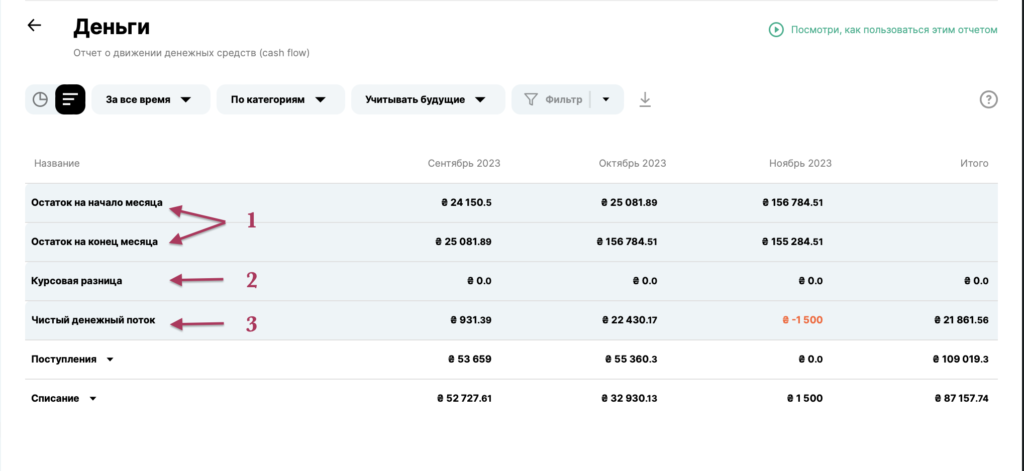Click the value ₴ 931.39
The width and height of the screenshot is (1024, 471).
click(x=471, y=320)
